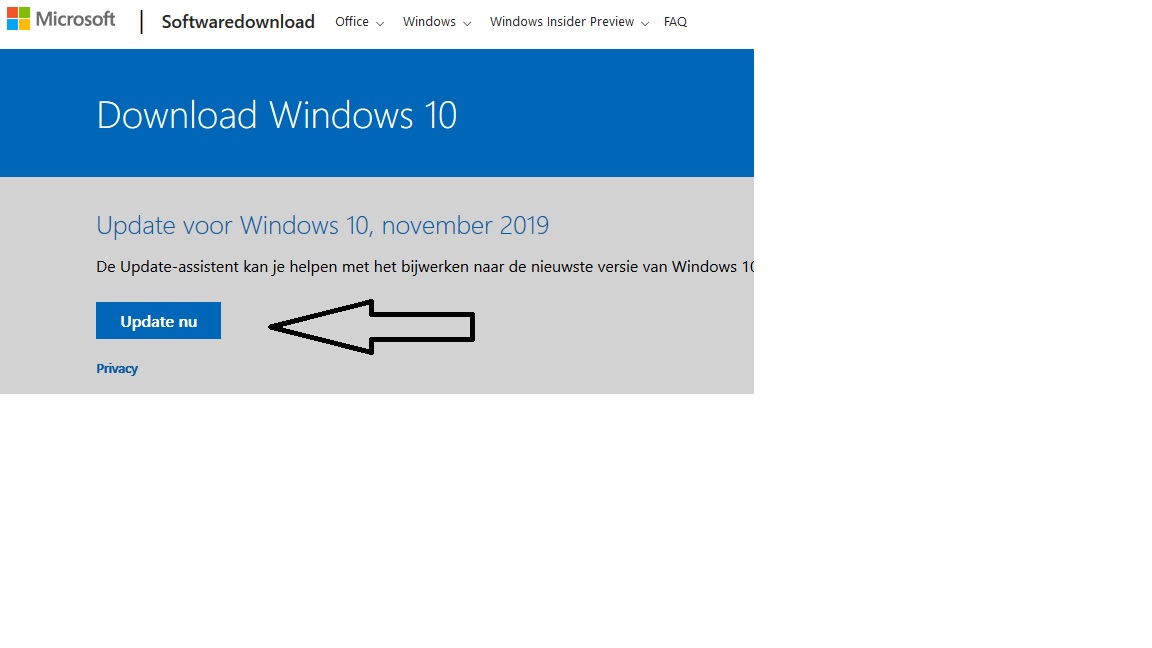This screenshot has width=1152, height=648.
Task: Click the Update nu button
Action: (x=158, y=320)
